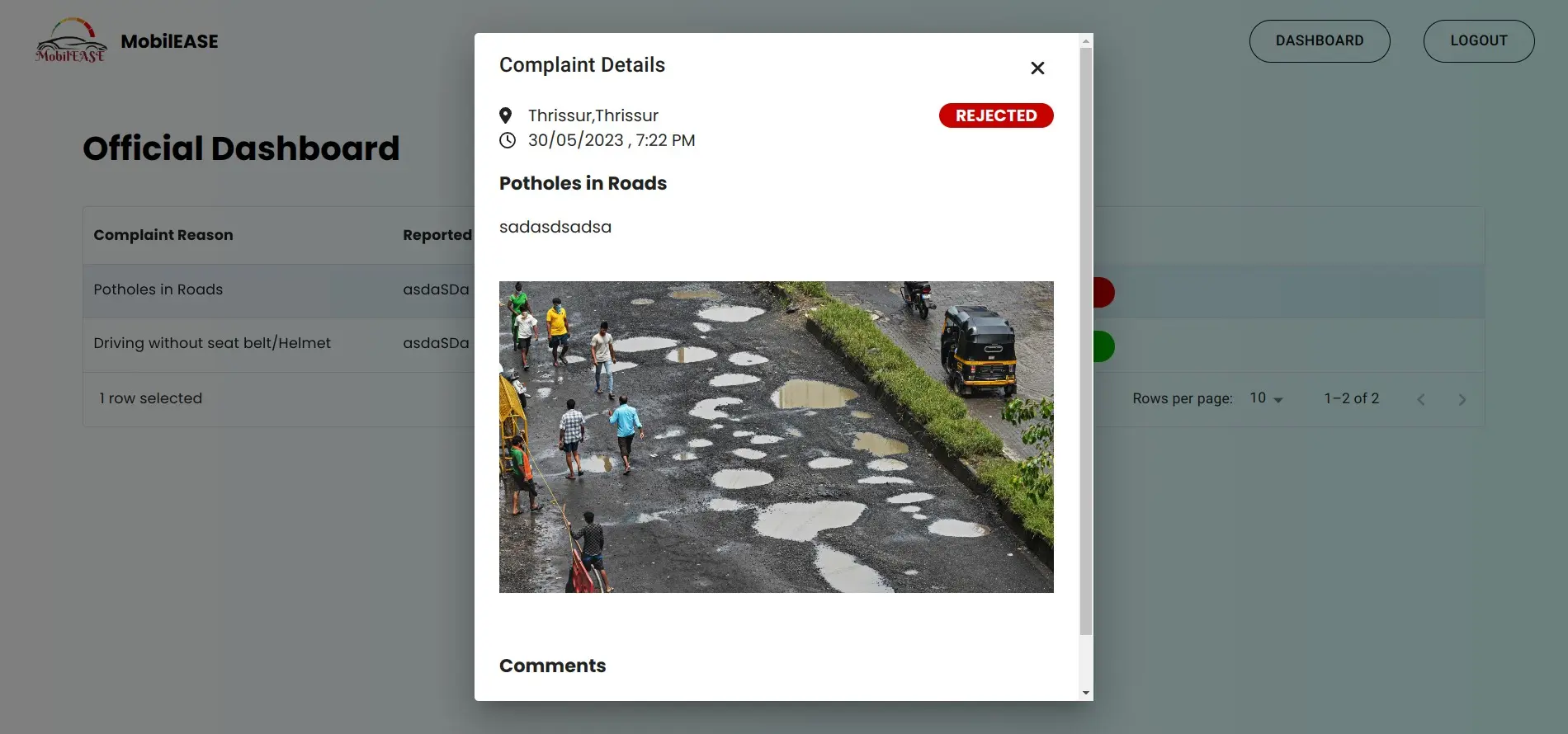
Task: Click the LOGOUT button
Action: coord(1479,40)
